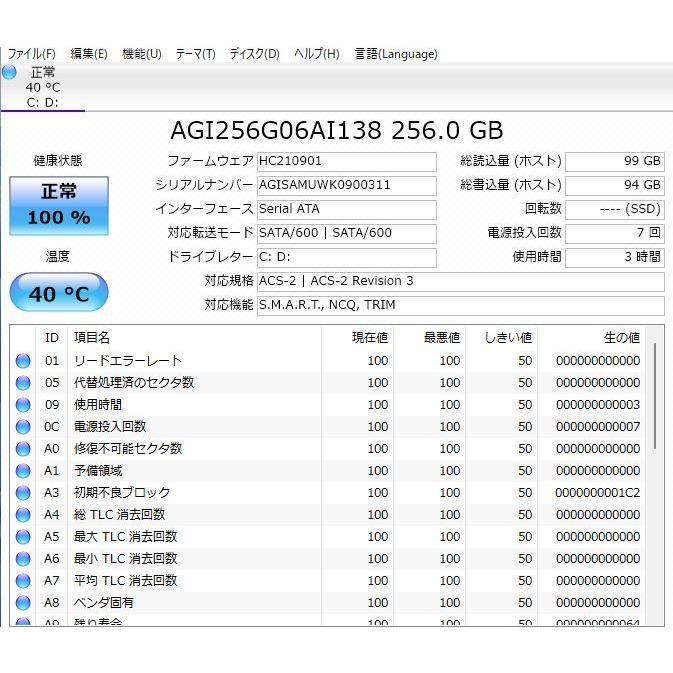This screenshot has height=673, width=673.
Task: Click the status orb for attribute 05
Action: (x=23, y=383)
